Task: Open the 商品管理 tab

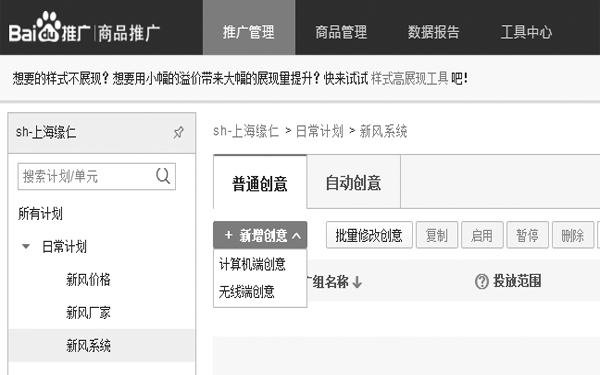Action: [341, 32]
